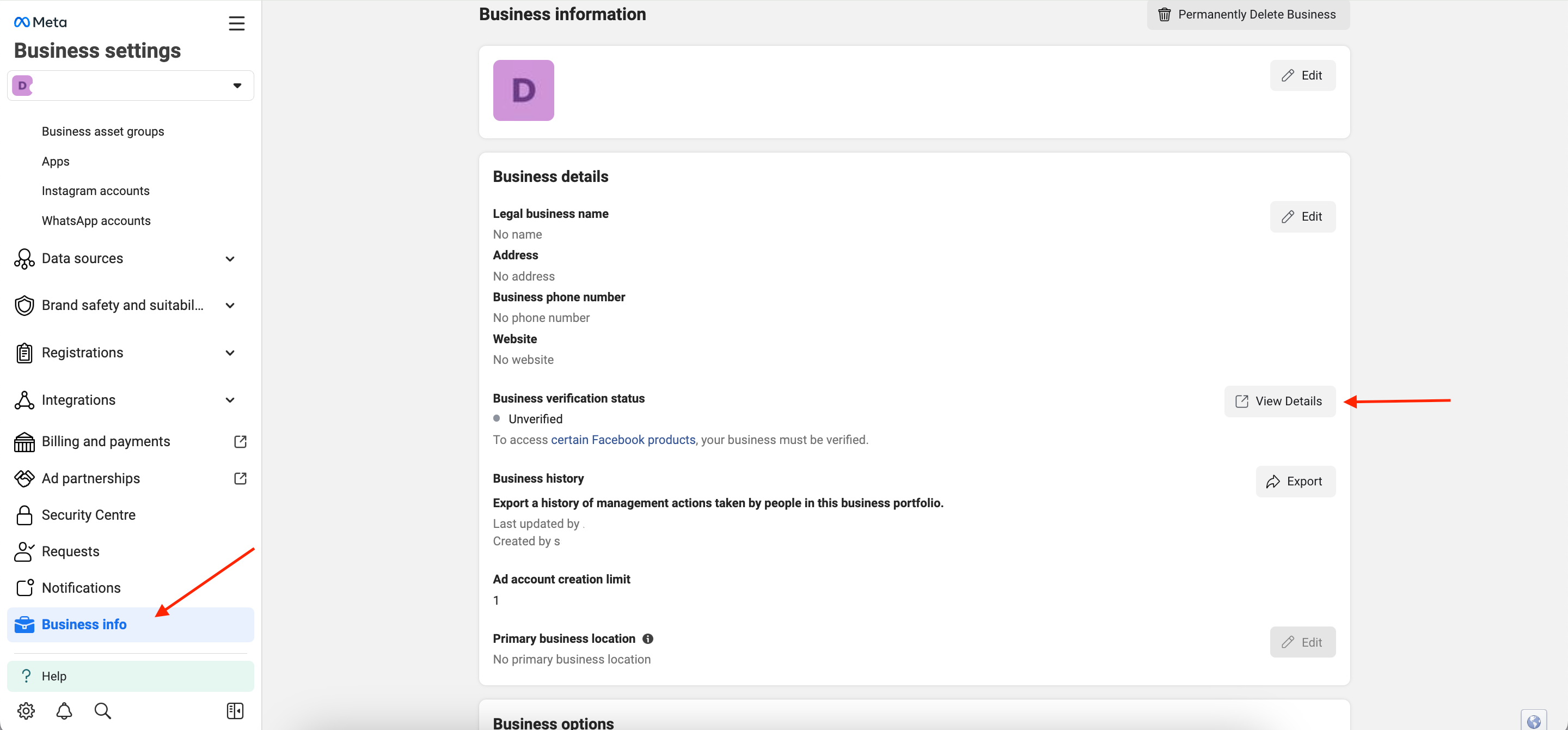The height and width of the screenshot is (730, 1568).
Task: Collapse sidebar with panel toggle icon
Action: [235, 710]
